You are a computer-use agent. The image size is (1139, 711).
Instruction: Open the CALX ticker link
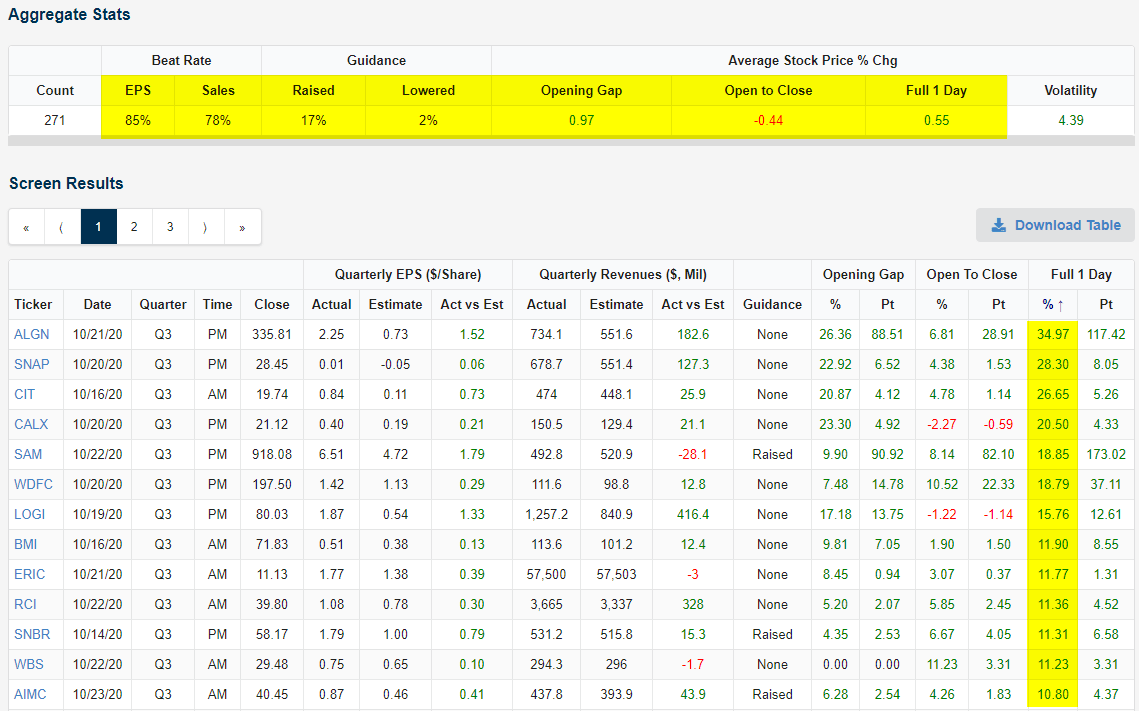point(31,424)
